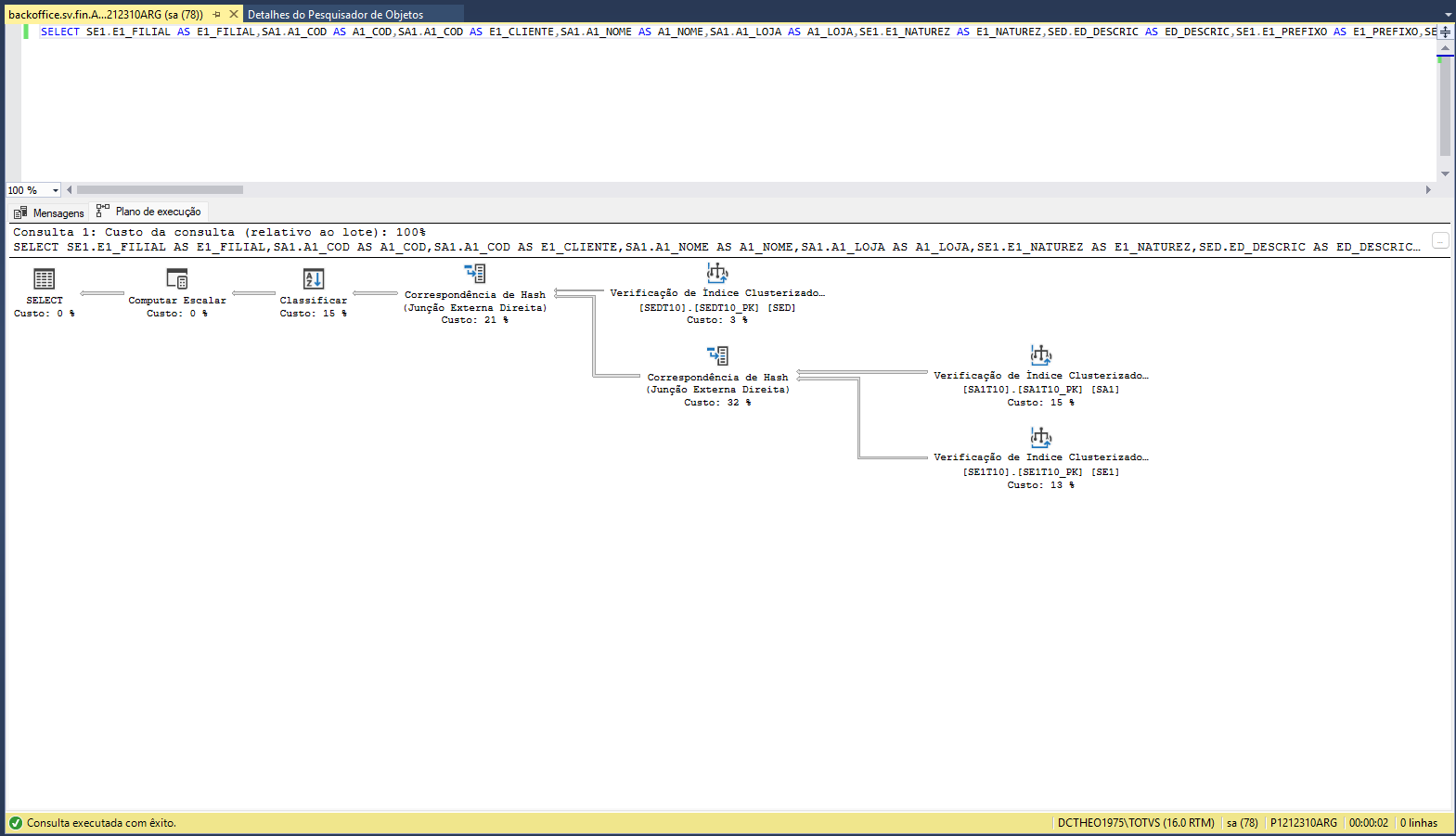Screen dimensions: 1456x836
Task: Click into the SQL SELECT statement in editor
Action: [739, 32]
